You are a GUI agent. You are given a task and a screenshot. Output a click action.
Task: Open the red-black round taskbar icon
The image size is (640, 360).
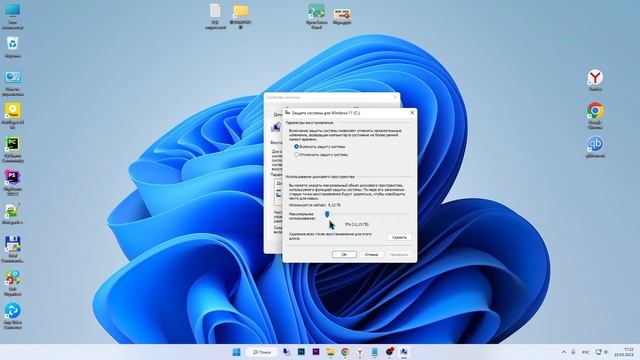[389, 352]
